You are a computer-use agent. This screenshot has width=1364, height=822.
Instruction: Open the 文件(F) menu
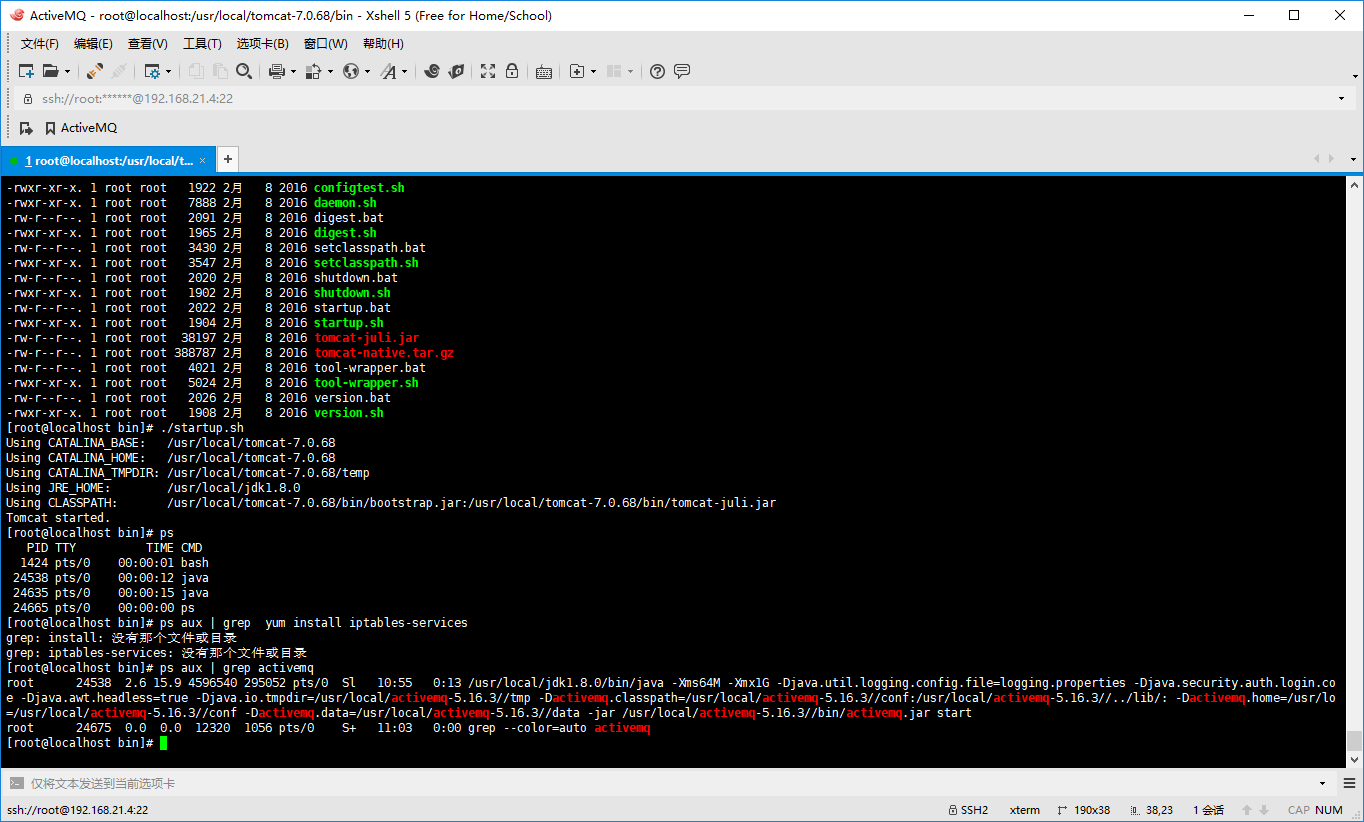[40, 44]
